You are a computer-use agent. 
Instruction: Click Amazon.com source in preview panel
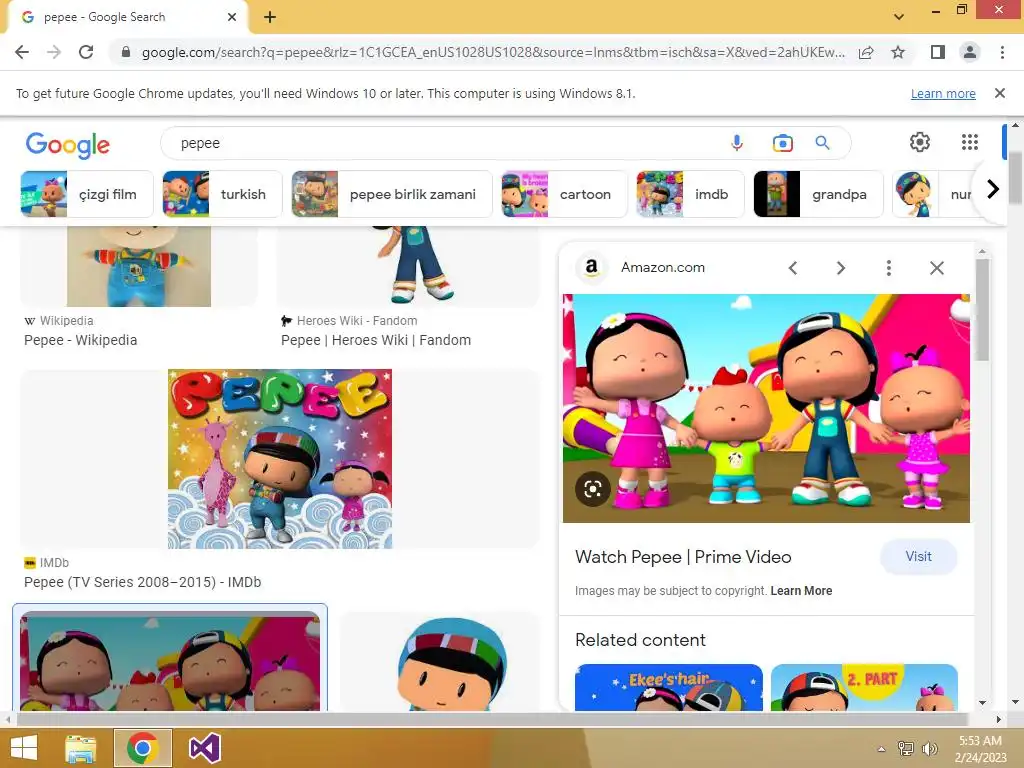(662, 267)
